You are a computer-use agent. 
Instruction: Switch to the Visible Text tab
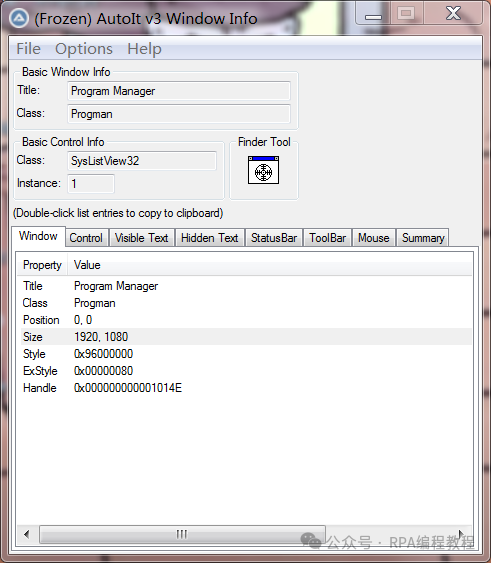click(142, 238)
